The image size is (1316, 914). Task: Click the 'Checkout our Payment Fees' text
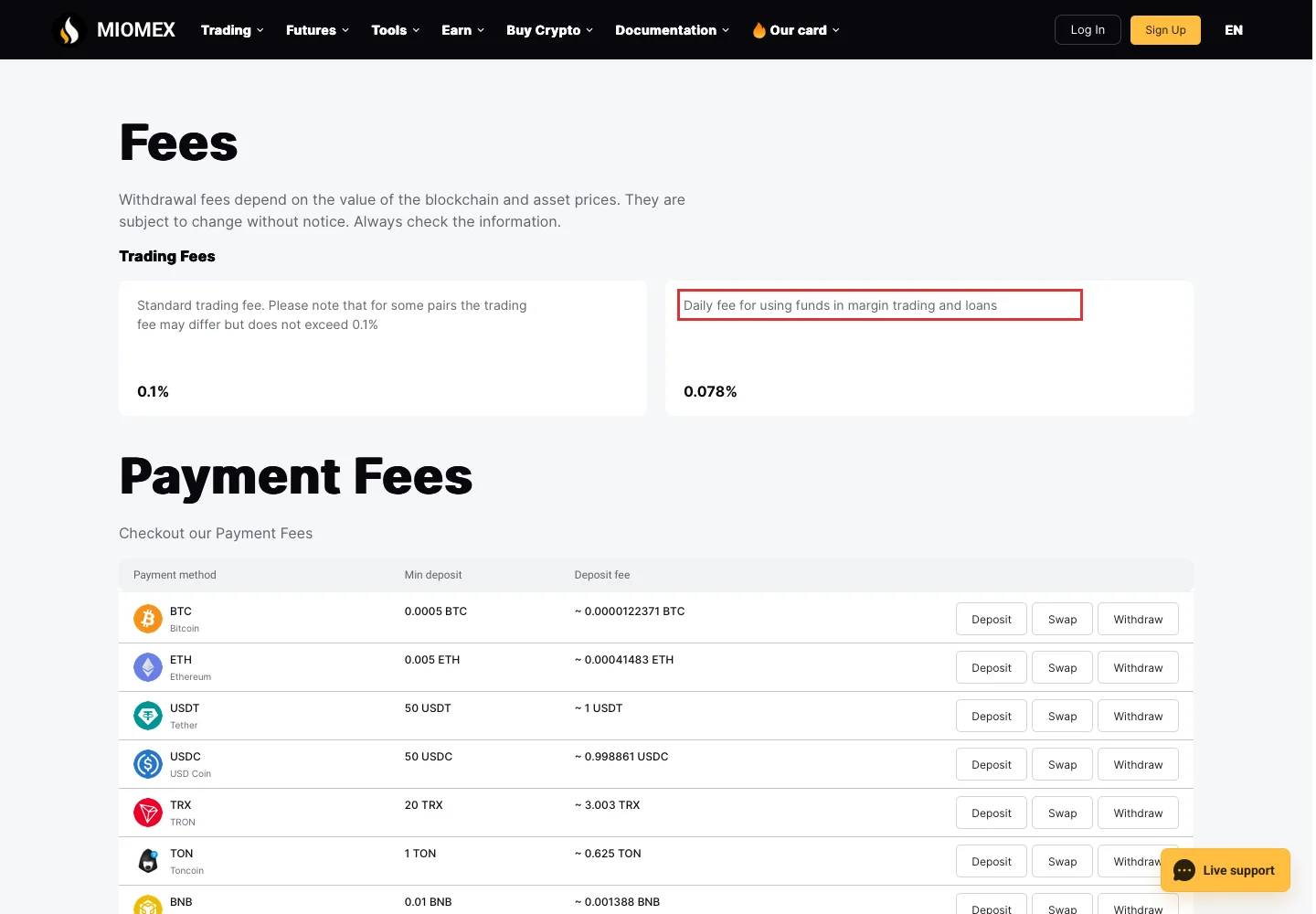(x=216, y=533)
